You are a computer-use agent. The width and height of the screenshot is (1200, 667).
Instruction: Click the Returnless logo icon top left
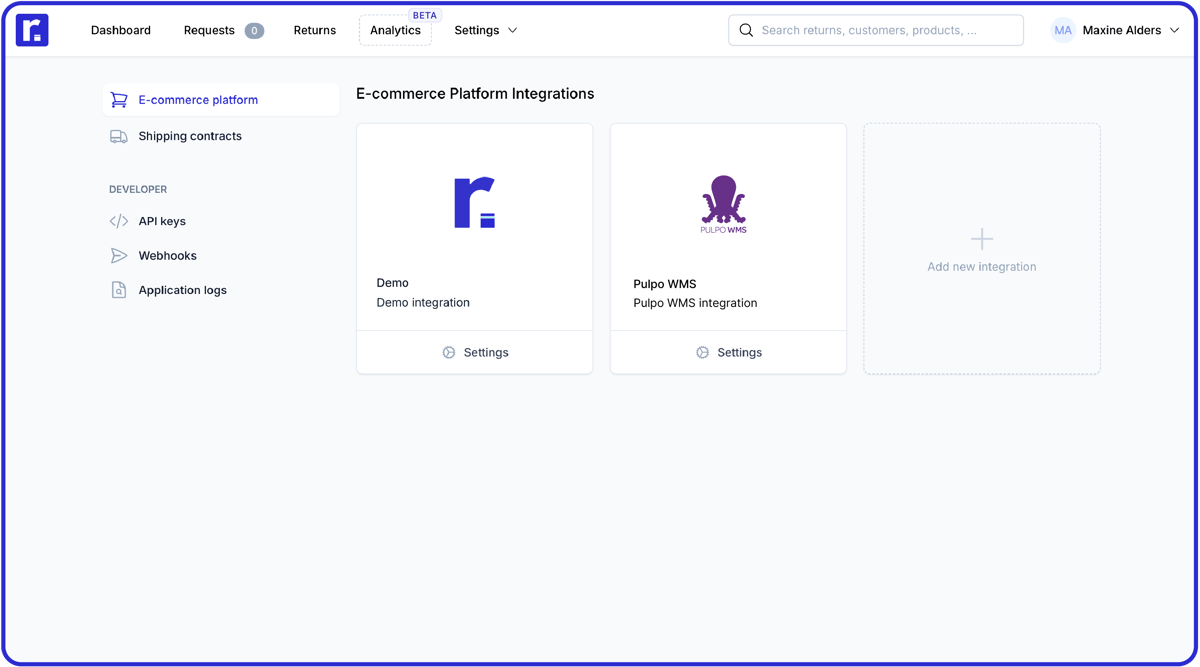click(x=32, y=29)
